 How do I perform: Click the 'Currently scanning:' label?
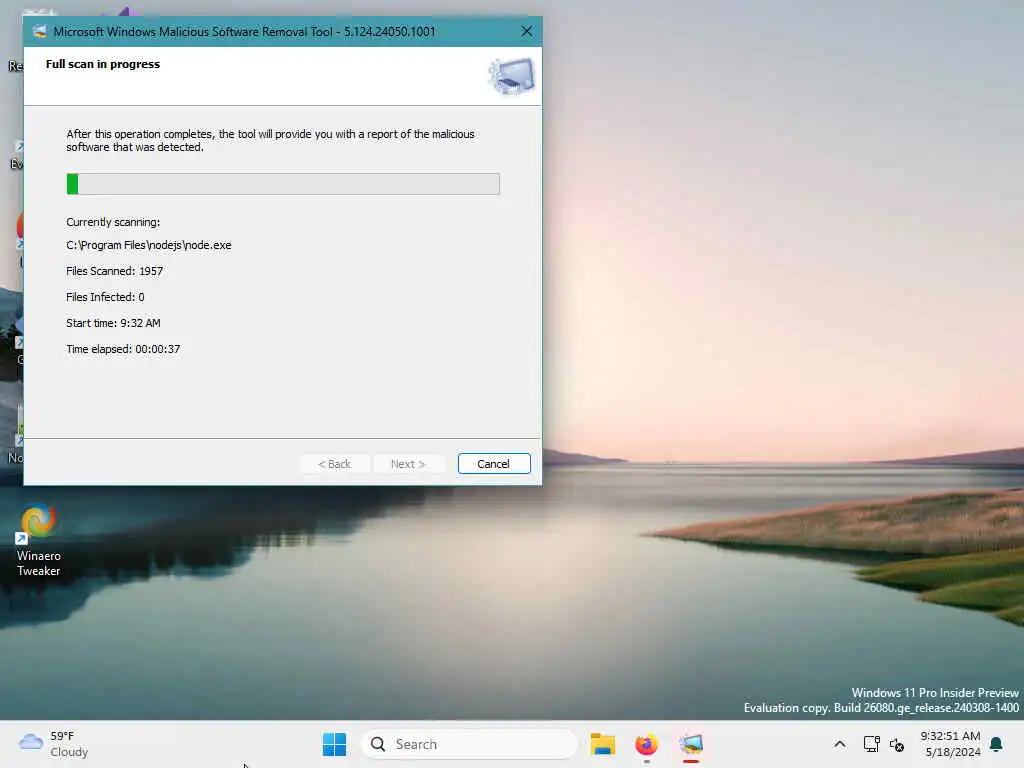click(x=113, y=222)
